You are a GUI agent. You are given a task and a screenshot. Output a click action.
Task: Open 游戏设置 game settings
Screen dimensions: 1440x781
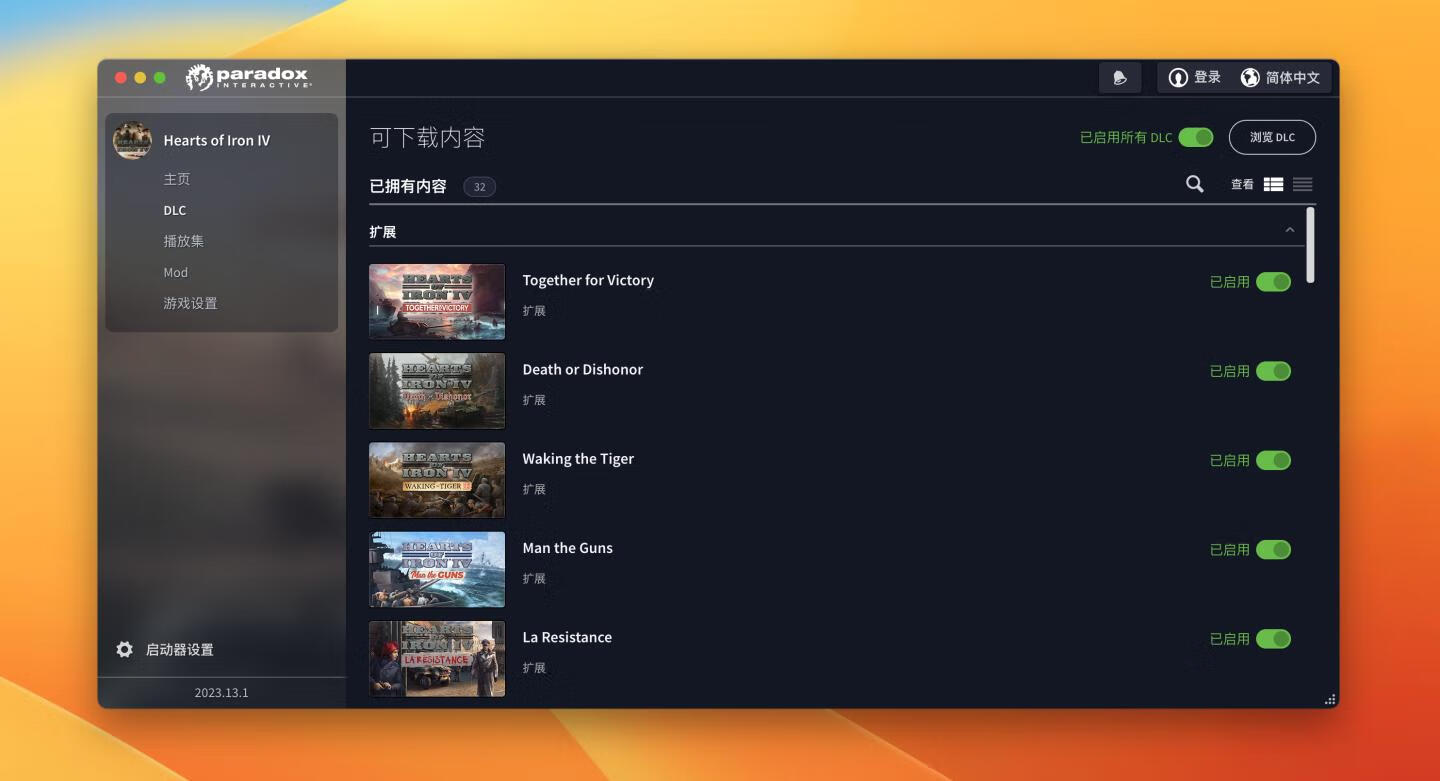(191, 303)
